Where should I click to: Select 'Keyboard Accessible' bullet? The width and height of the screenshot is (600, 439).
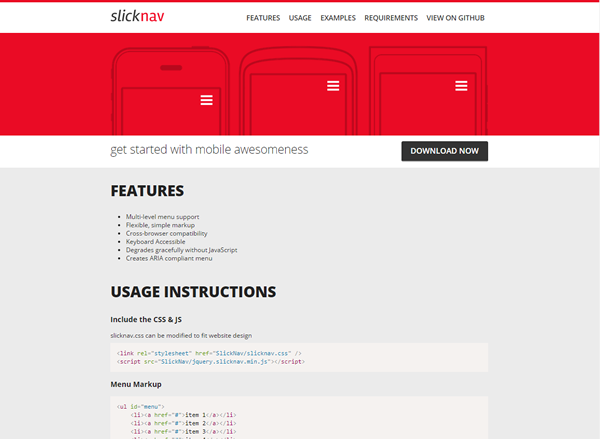point(156,242)
